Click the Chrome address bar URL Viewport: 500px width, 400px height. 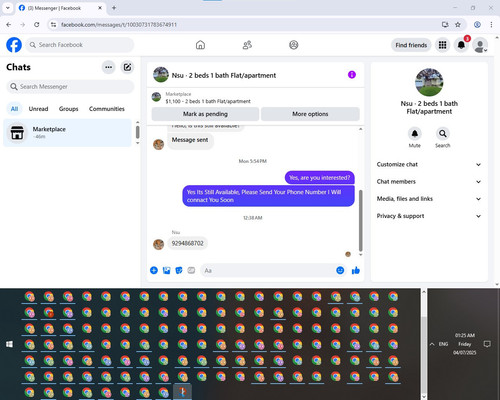coord(119,25)
